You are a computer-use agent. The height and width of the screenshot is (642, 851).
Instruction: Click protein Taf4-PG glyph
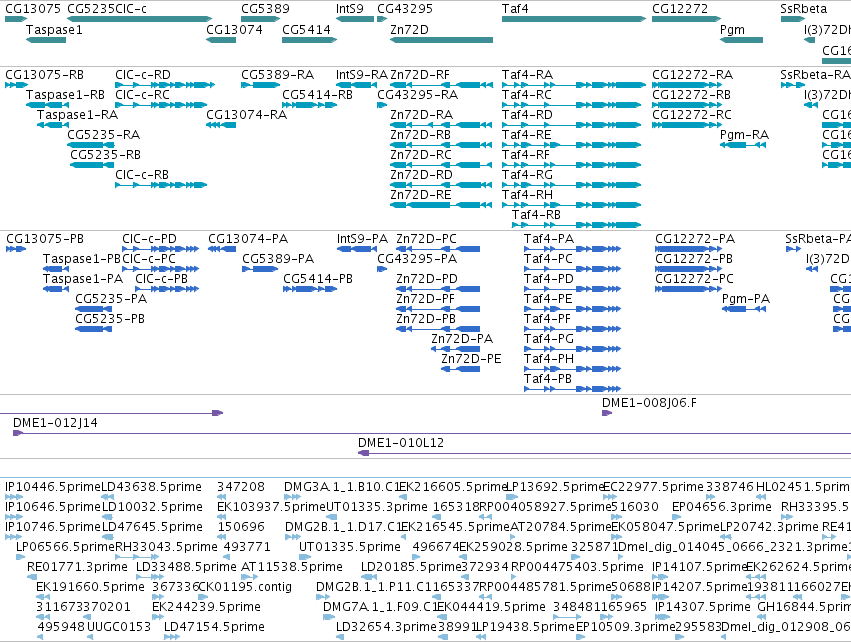tap(572, 348)
